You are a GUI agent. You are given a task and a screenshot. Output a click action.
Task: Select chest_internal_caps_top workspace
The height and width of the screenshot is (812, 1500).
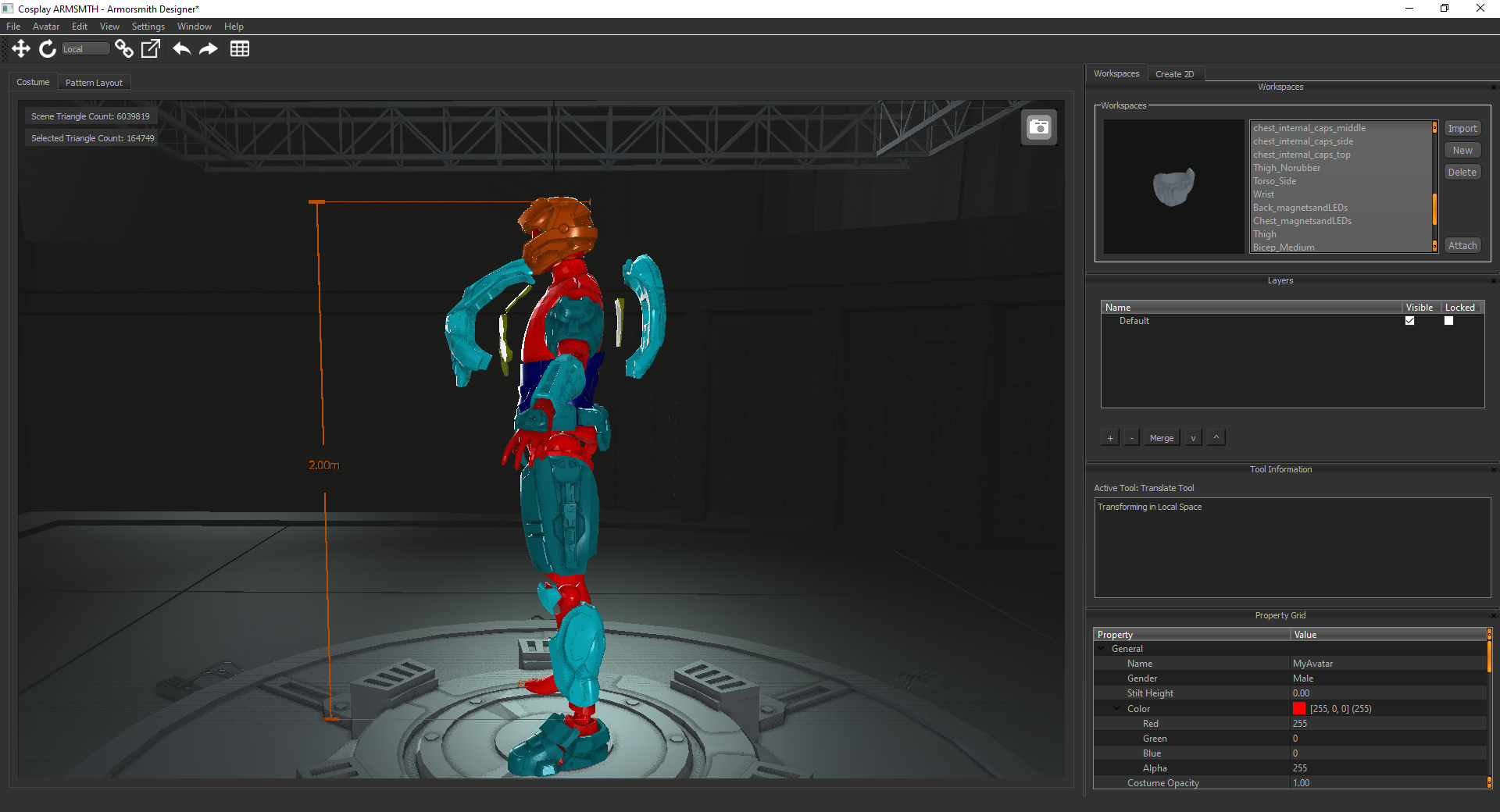click(1302, 155)
